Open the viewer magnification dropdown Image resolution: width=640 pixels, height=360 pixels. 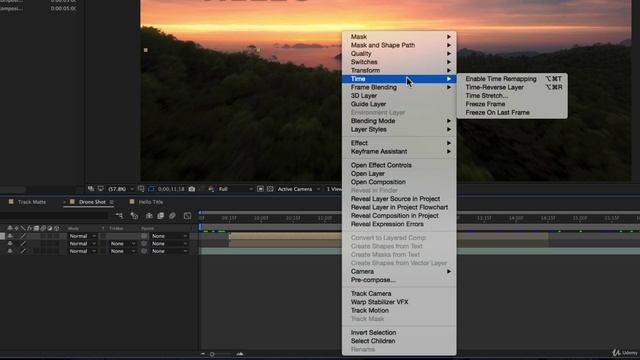pos(121,189)
